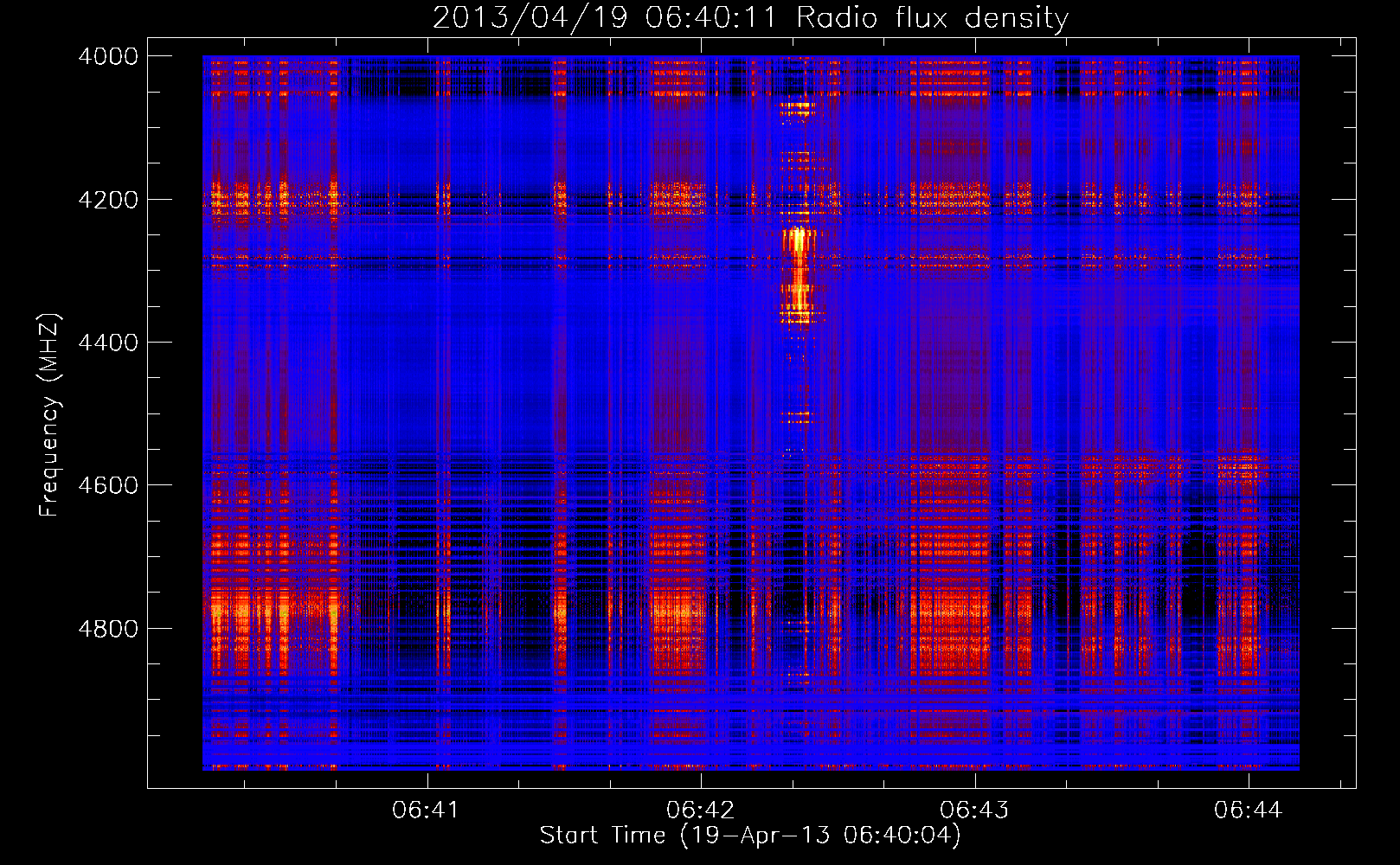1400x865 pixels.
Task: Click the 06:41 time axis label
Action: point(426,811)
